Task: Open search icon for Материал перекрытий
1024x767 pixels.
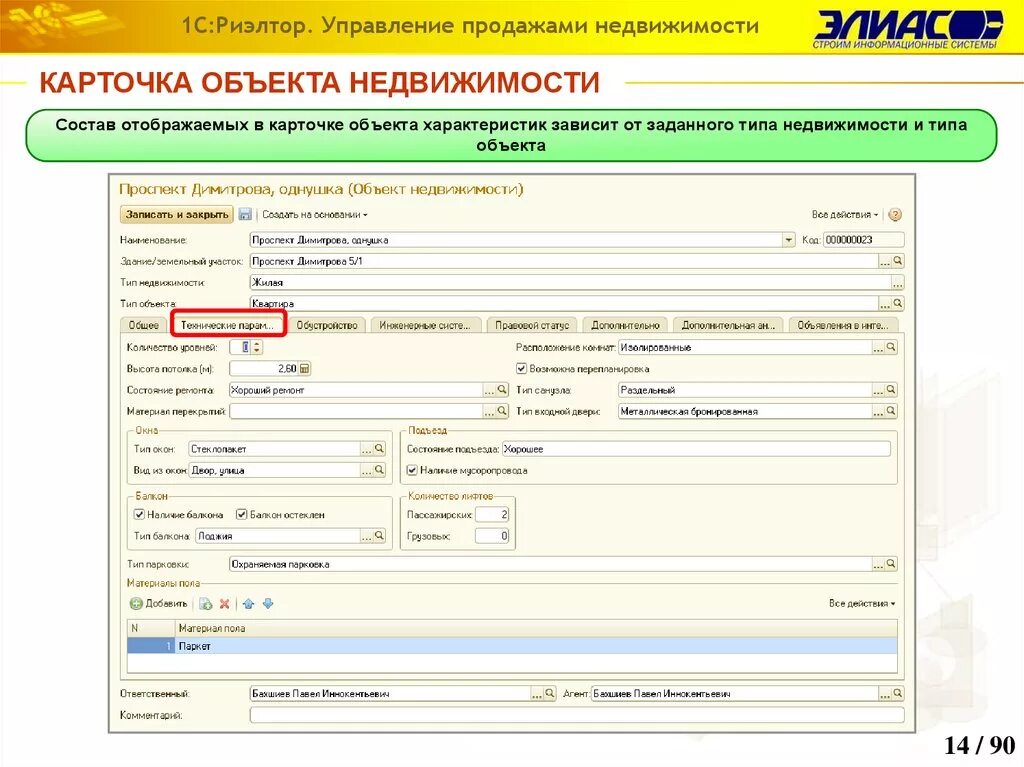Action: click(502, 411)
